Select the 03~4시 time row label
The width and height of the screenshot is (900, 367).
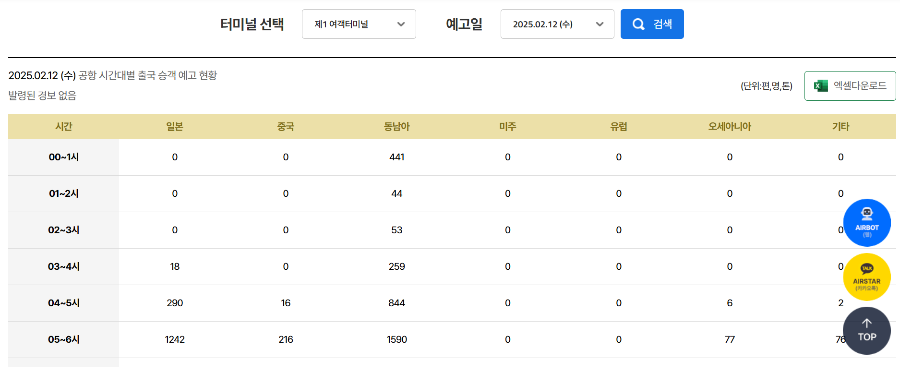click(64, 266)
